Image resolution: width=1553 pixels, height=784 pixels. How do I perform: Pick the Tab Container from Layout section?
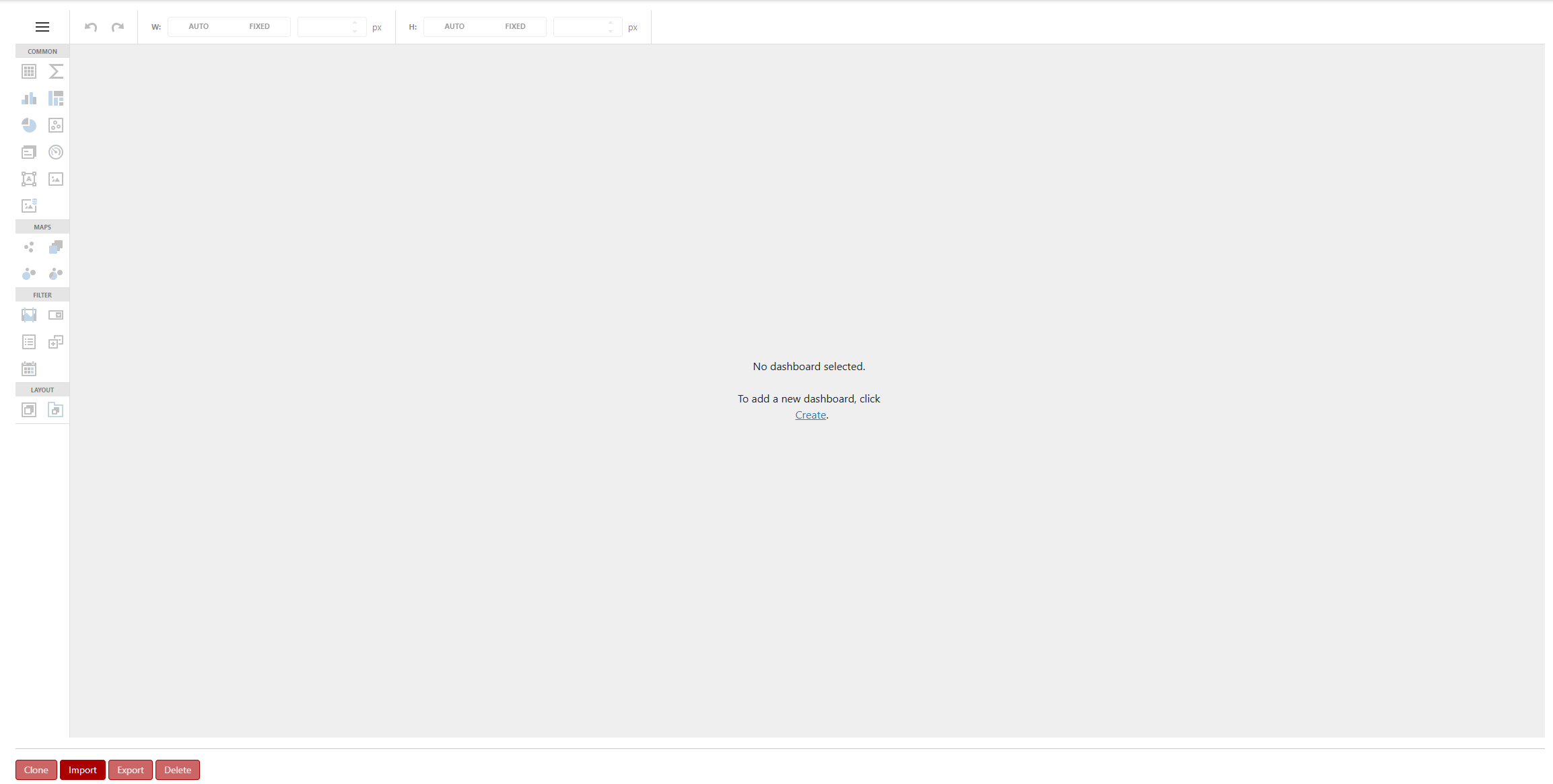tap(56, 410)
